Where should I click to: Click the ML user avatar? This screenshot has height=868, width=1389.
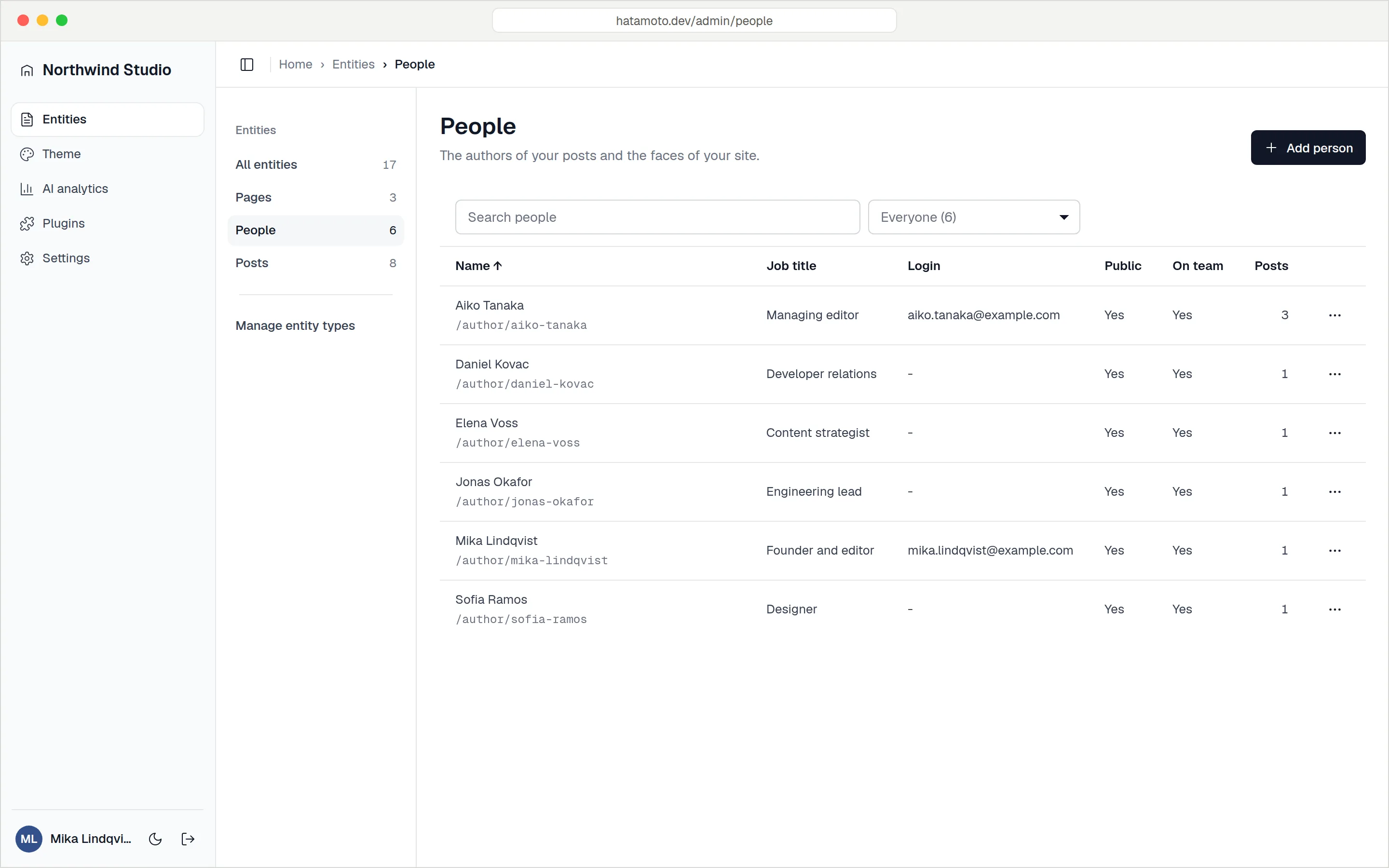(x=29, y=839)
